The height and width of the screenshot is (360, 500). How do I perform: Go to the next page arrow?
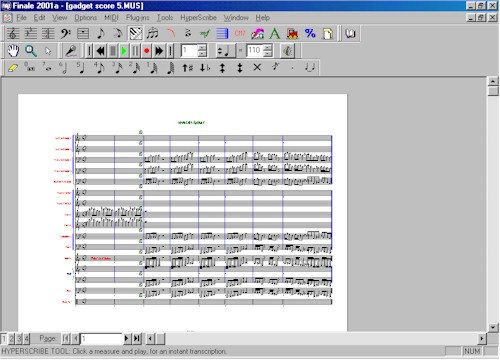126,339
